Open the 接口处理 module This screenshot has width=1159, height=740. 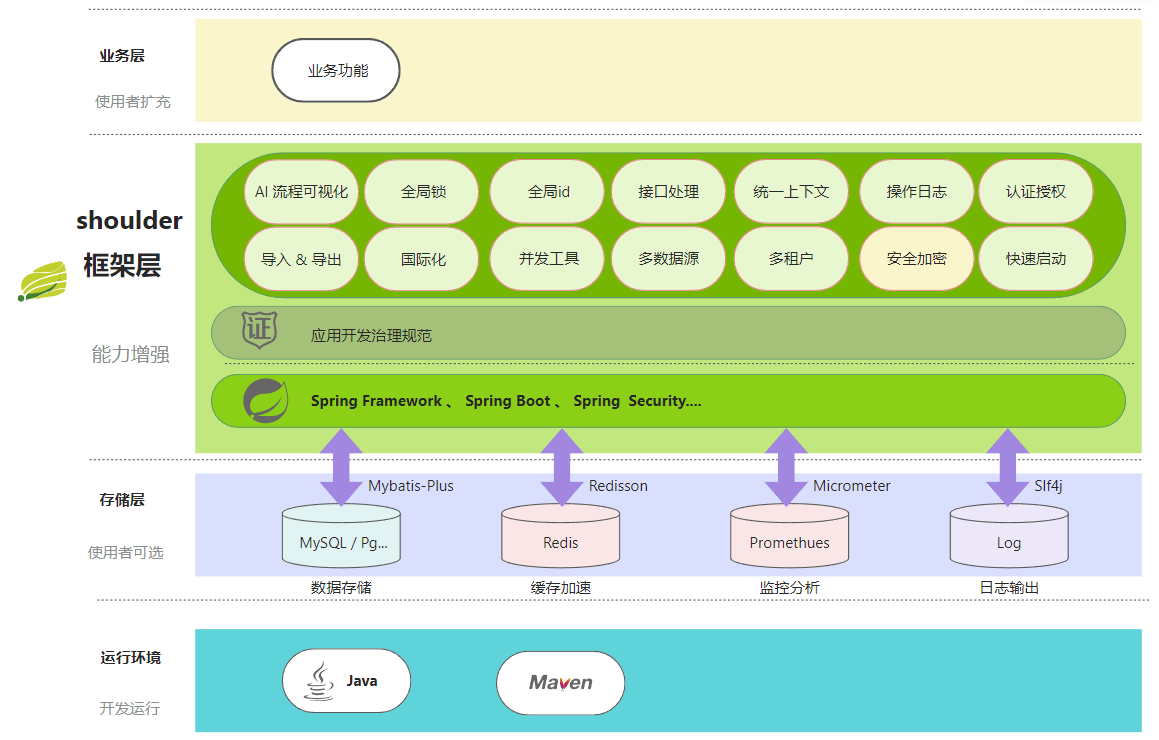669,191
